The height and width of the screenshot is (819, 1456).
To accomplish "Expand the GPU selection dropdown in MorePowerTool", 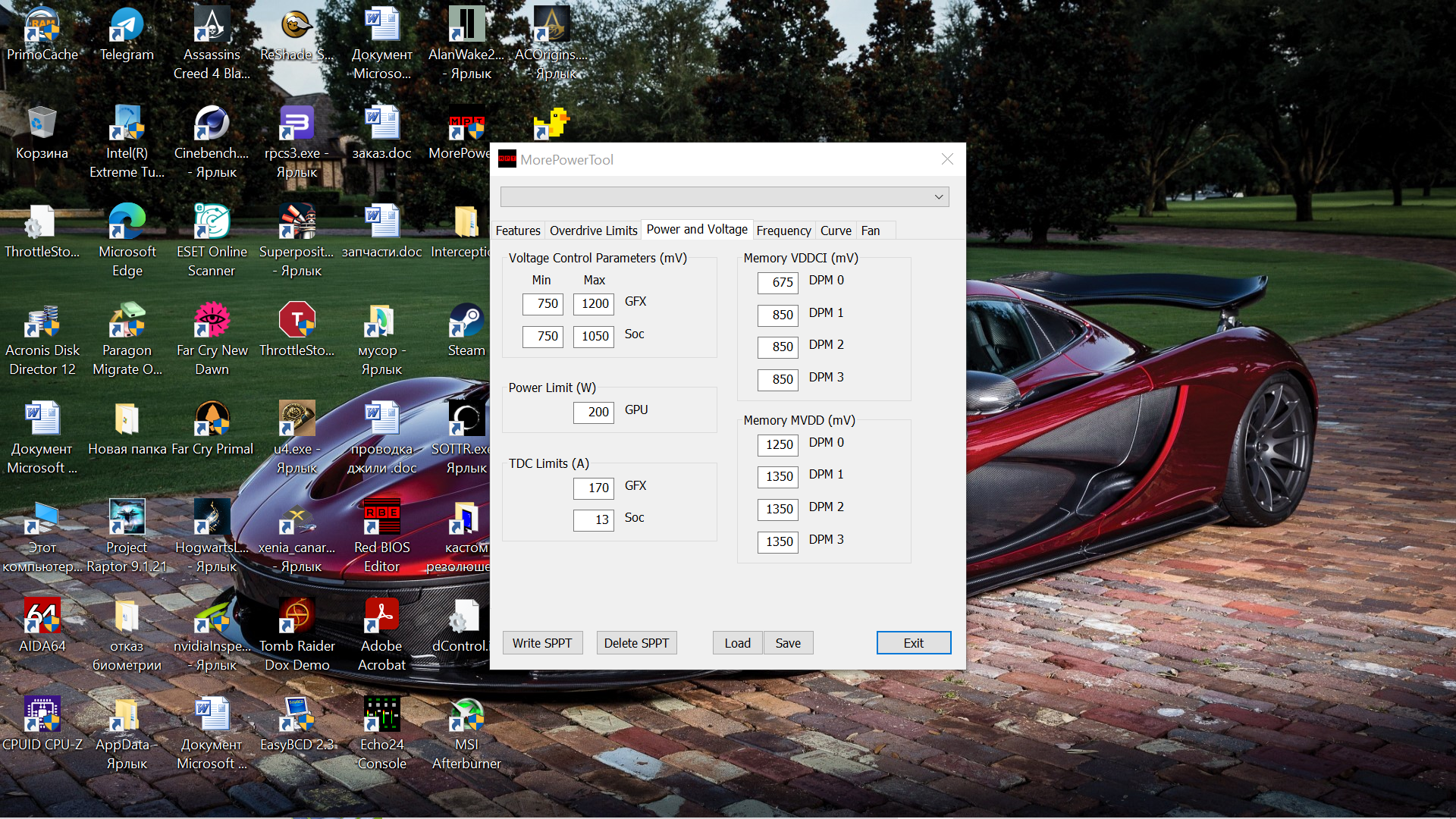I will pyautogui.click(x=938, y=197).
